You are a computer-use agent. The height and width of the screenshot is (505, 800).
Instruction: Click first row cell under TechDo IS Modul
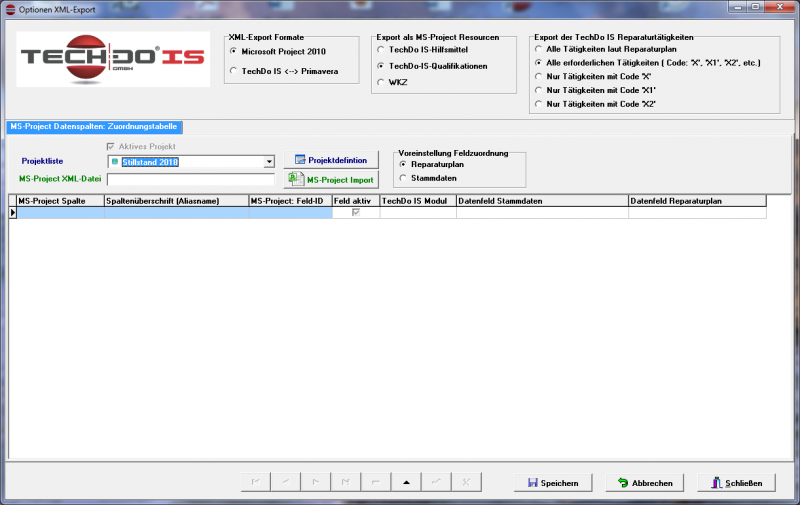point(418,213)
